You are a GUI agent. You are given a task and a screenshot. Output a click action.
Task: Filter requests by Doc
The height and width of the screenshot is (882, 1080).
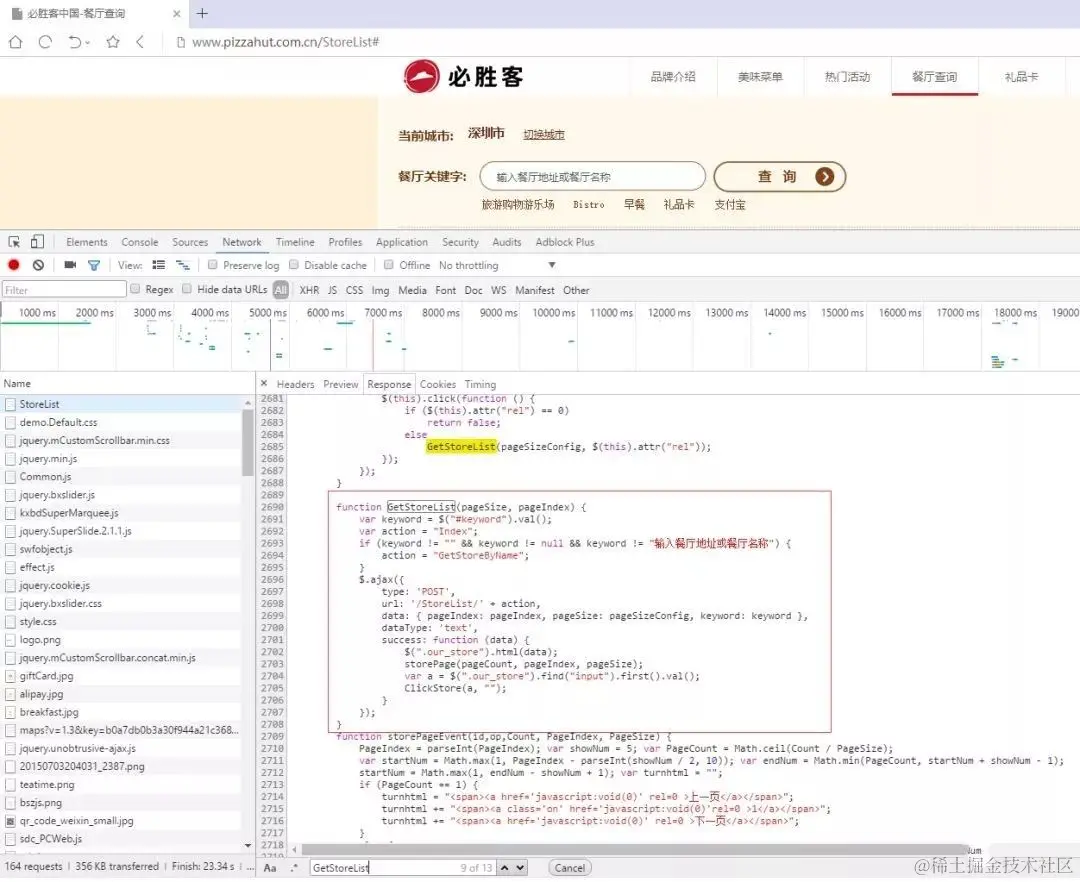pos(473,290)
